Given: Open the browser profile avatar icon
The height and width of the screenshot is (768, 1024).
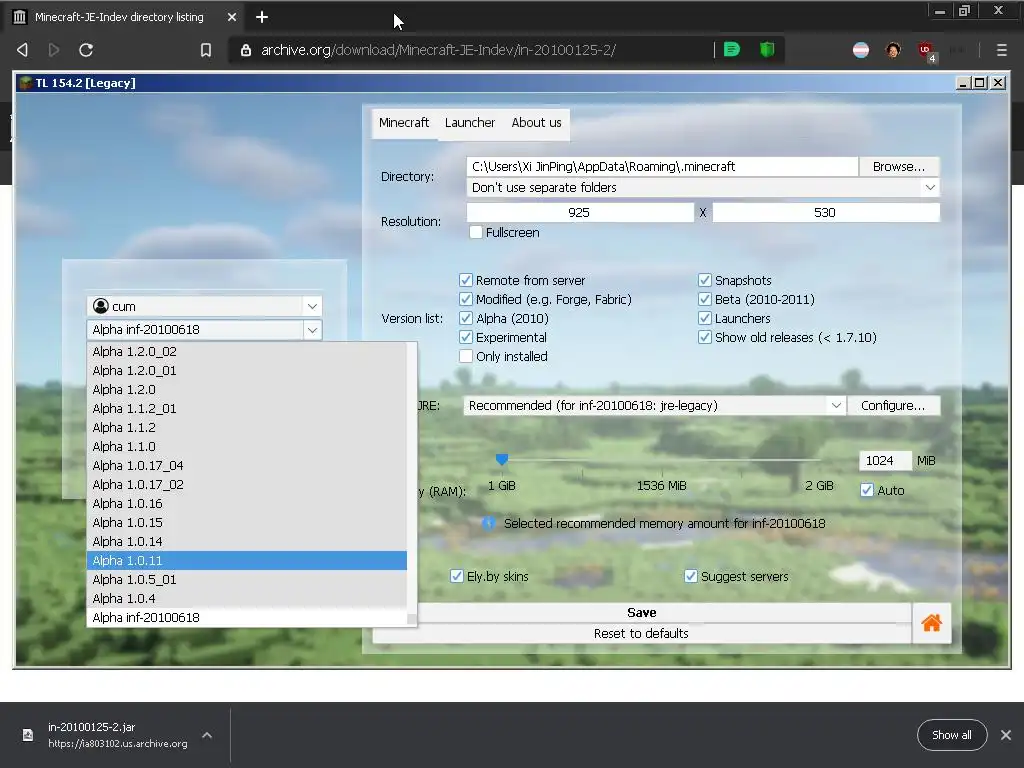Looking at the screenshot, I should [893, 50].
